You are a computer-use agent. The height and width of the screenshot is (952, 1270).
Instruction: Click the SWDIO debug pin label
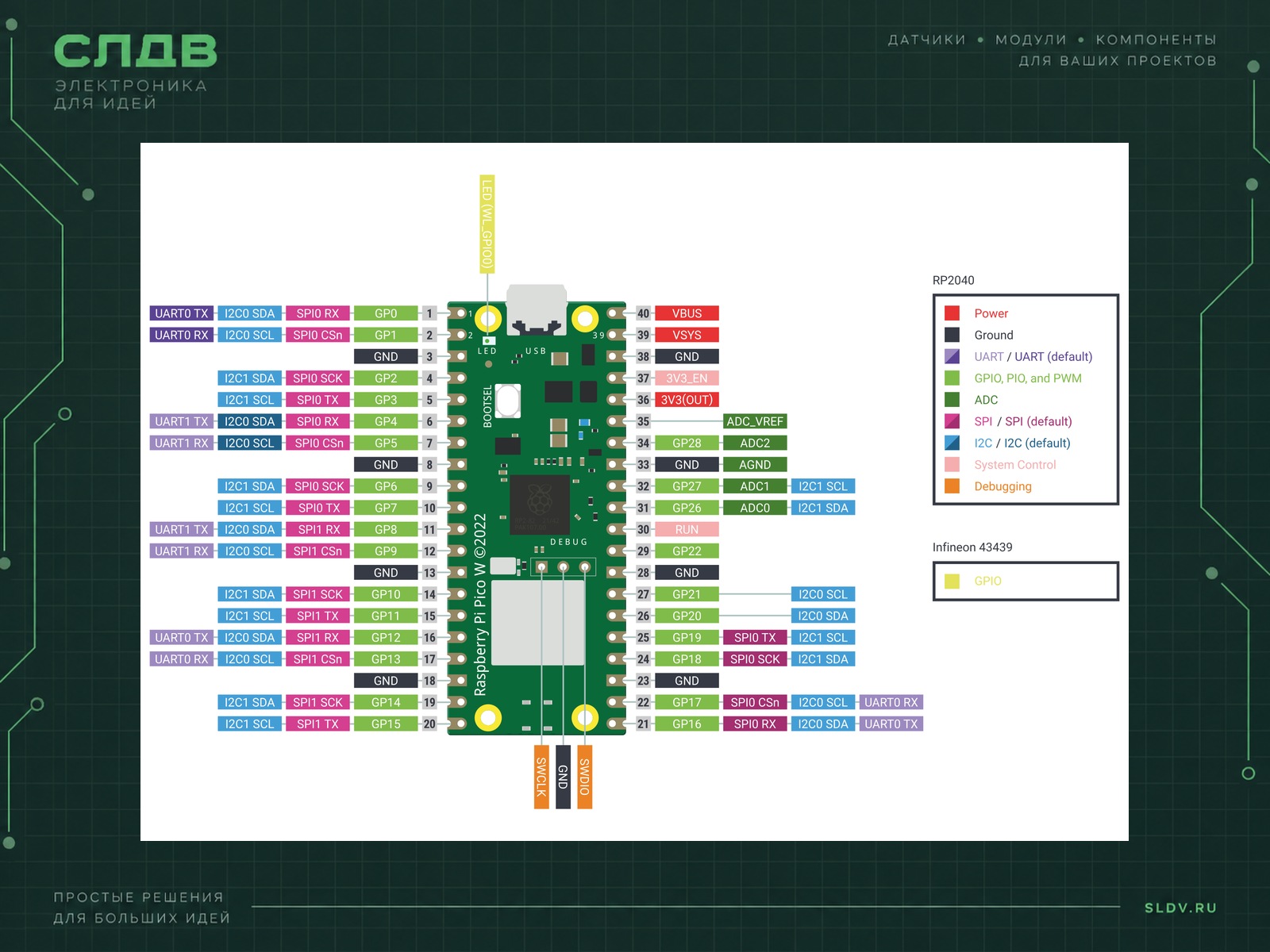584,777
